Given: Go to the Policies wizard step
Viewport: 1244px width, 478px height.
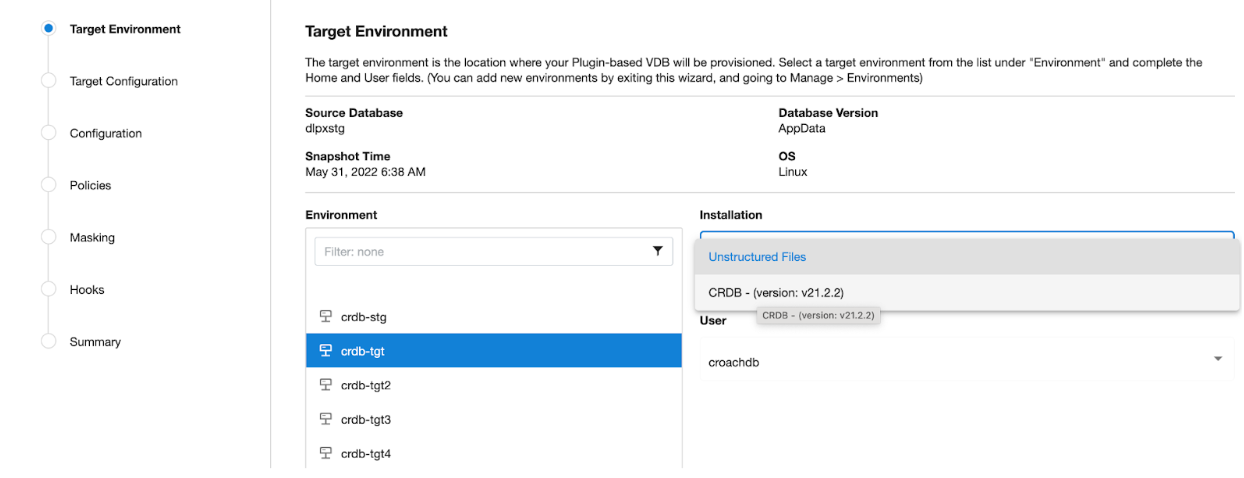Looking at the screenshot, I should [90, 185].
